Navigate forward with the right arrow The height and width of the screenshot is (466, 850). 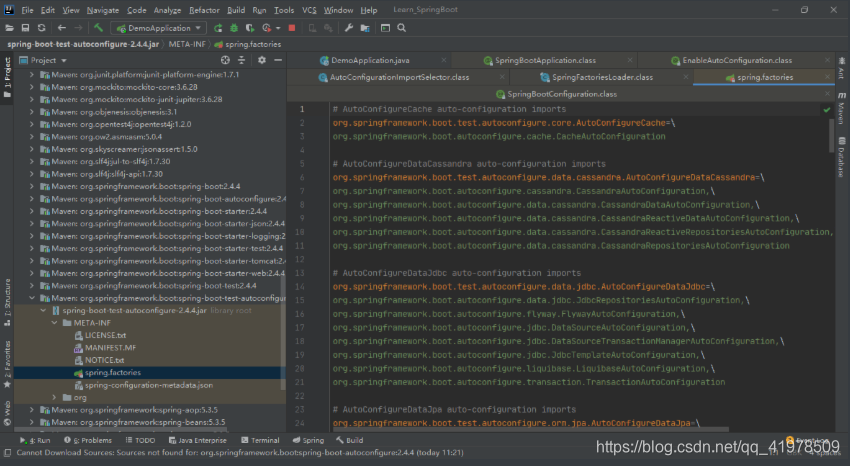tap(78, 28)
